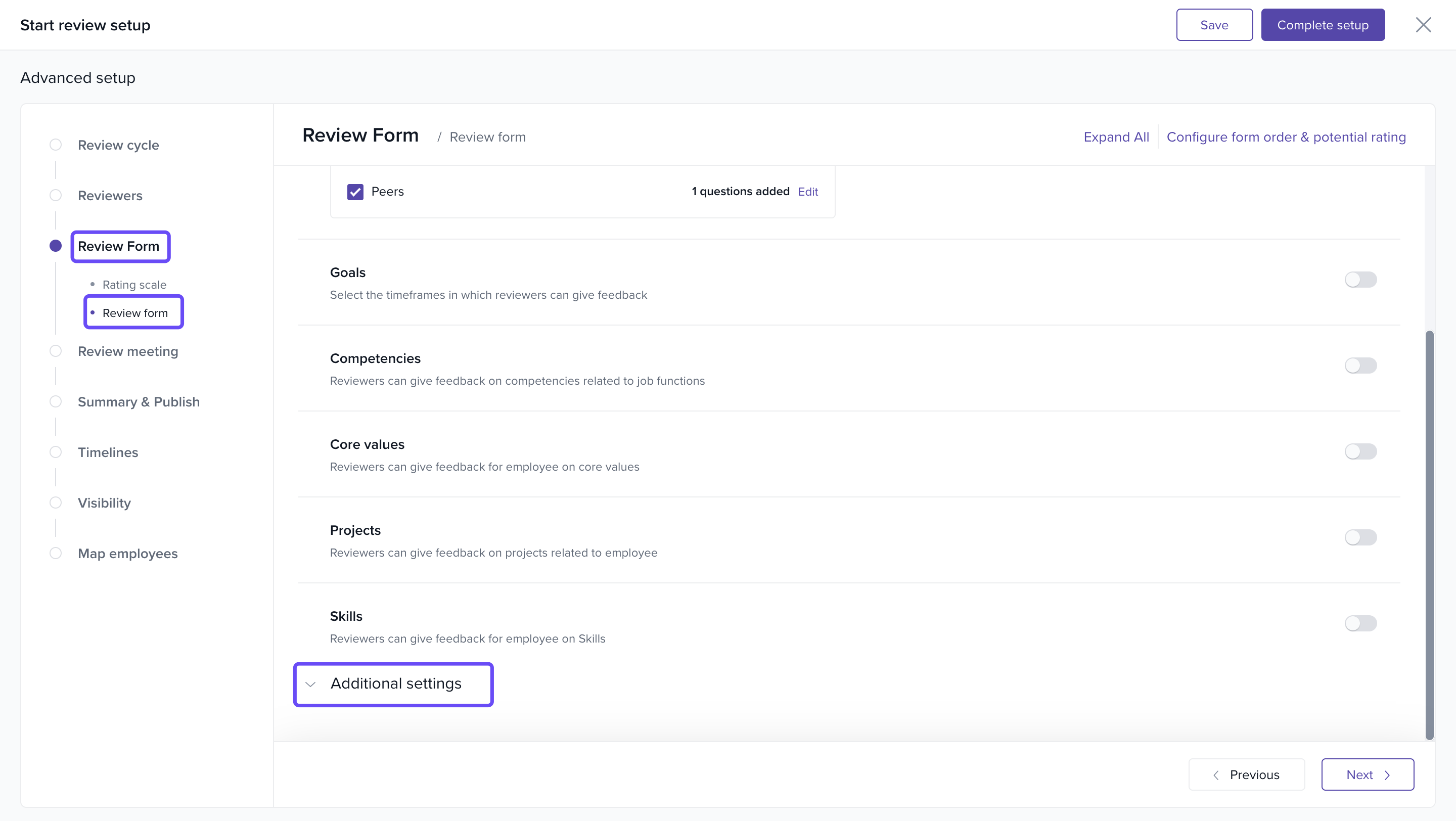Image resolution: width=1456 pixels, height=821 pixels.
Task: Click the Review cycle step circle
Action: pyautogui.click(x=56, y=145)
